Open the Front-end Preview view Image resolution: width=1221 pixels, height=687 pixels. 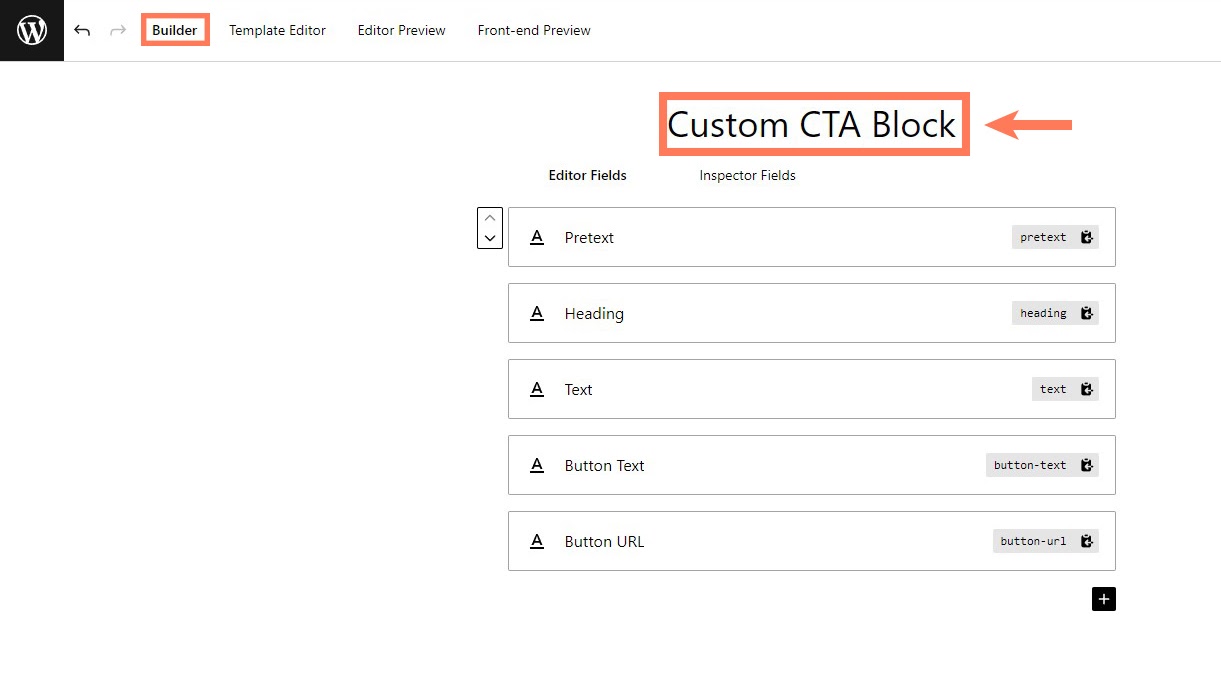(x=534, y=30)
